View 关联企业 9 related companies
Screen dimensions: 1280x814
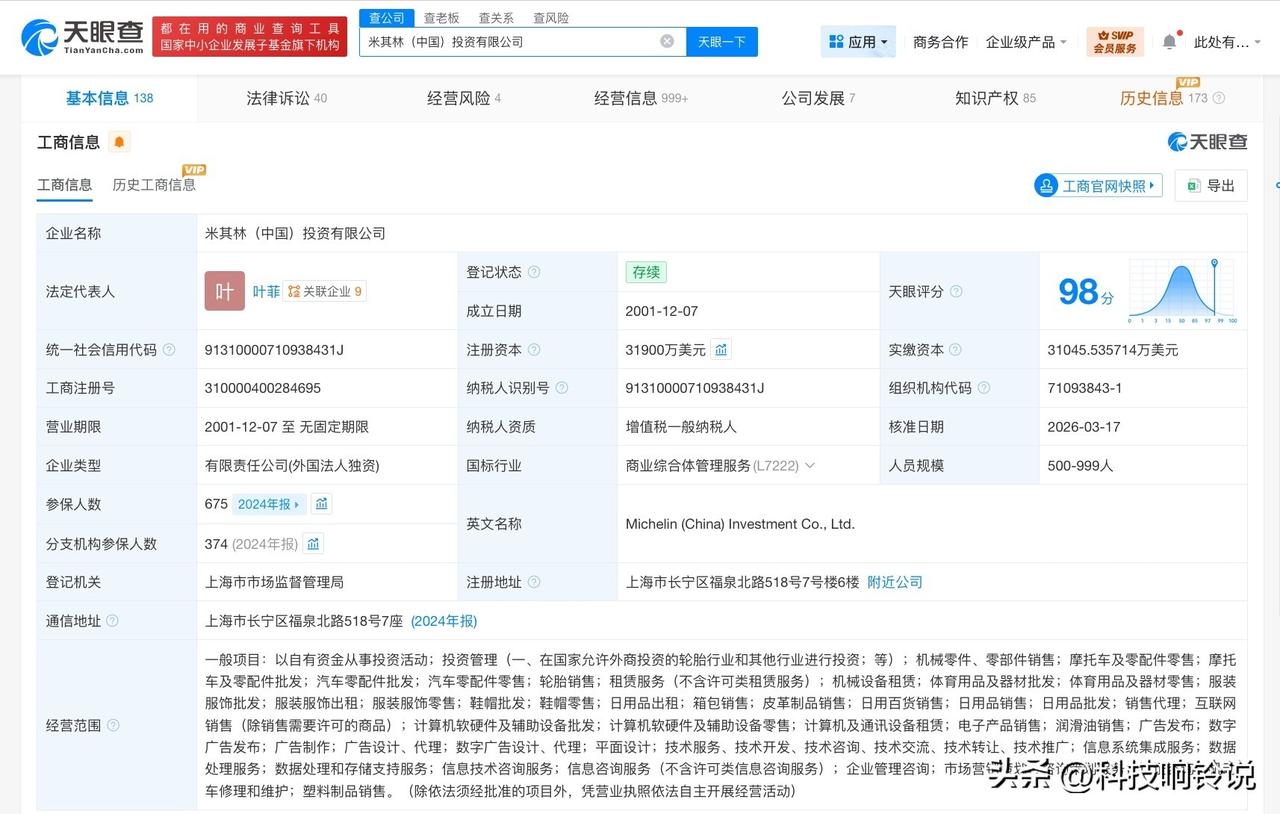point(325,291)
